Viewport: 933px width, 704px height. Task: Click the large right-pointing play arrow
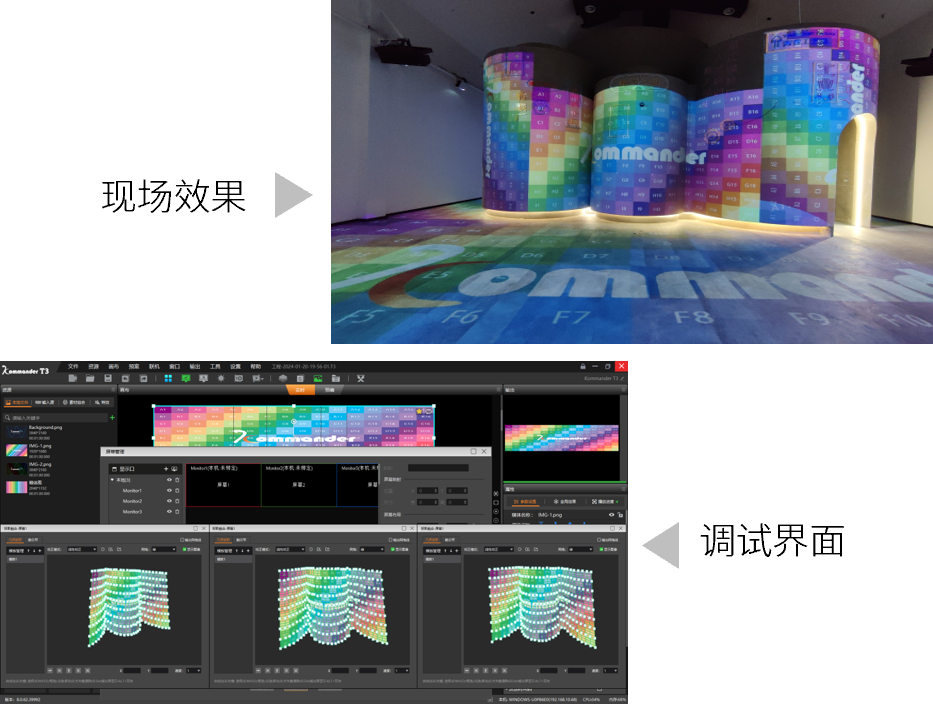point(293,195)
